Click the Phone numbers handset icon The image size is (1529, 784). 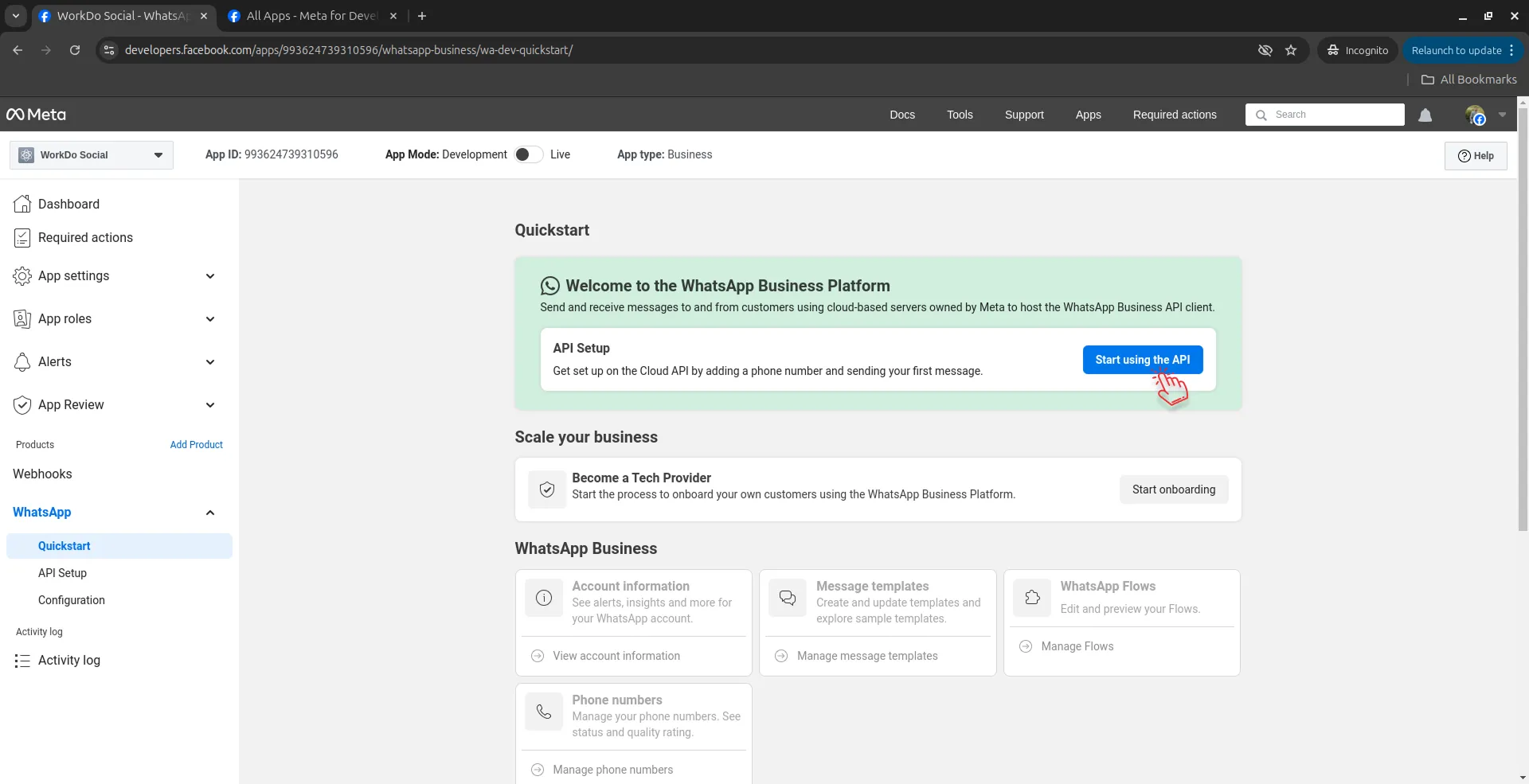(x=544, y=712)
